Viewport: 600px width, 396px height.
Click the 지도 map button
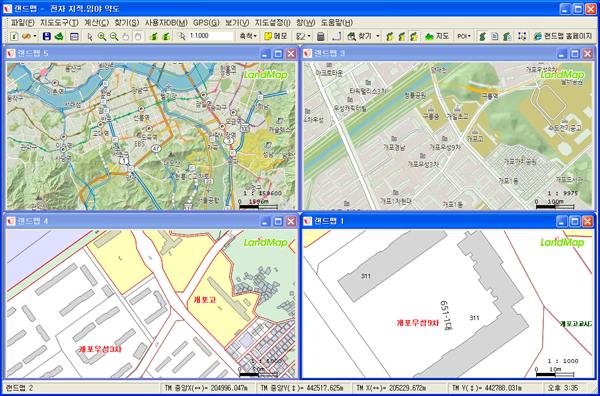[x=437, y=36]
